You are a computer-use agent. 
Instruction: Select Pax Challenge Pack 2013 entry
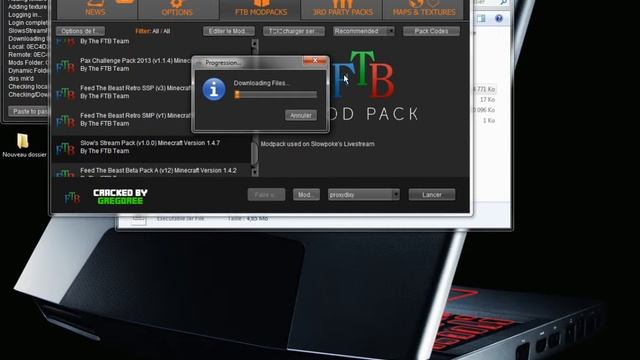[x=152, y=64]
